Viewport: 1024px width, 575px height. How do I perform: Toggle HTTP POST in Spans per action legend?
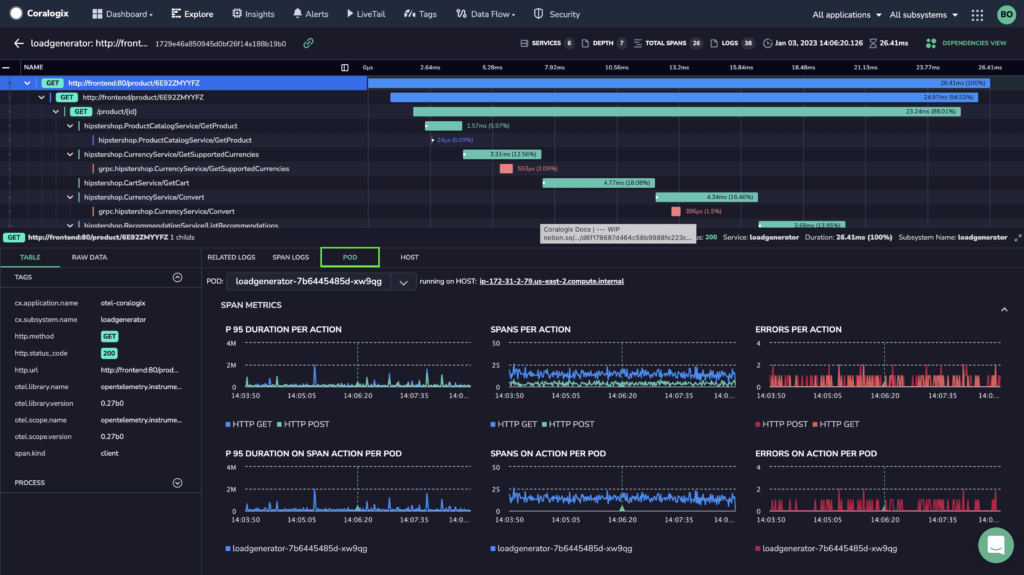(x=568, y=424)
